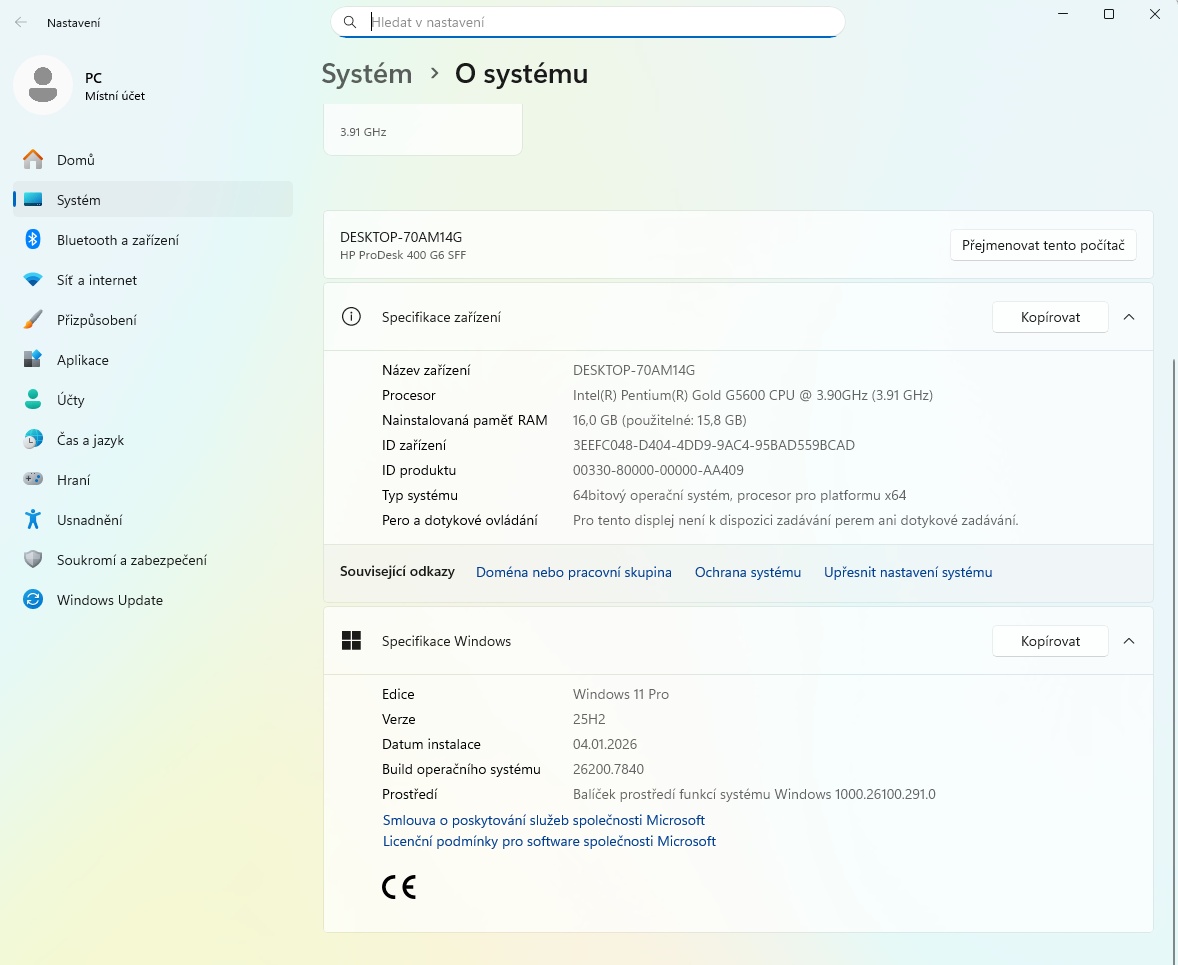Viewport: 1178px width, 965px height.
Task: Collapse the Specifikace Windows section chevron
Action: (x=1129, y=641)
